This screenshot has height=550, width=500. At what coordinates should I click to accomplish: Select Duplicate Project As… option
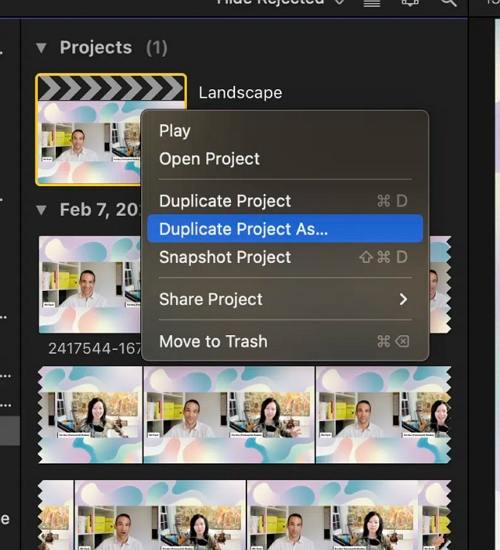285,229
